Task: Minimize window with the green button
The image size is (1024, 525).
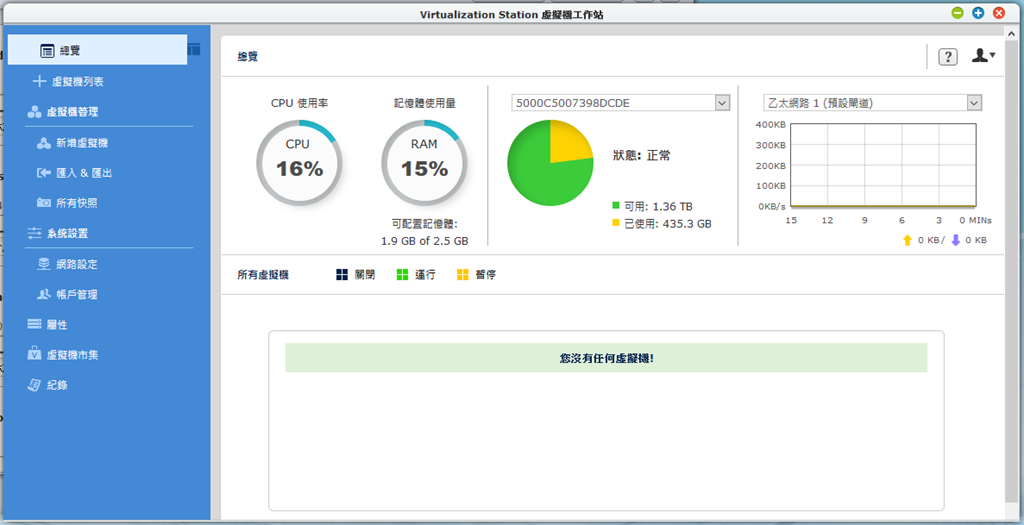Action: [x=957, y=13]
